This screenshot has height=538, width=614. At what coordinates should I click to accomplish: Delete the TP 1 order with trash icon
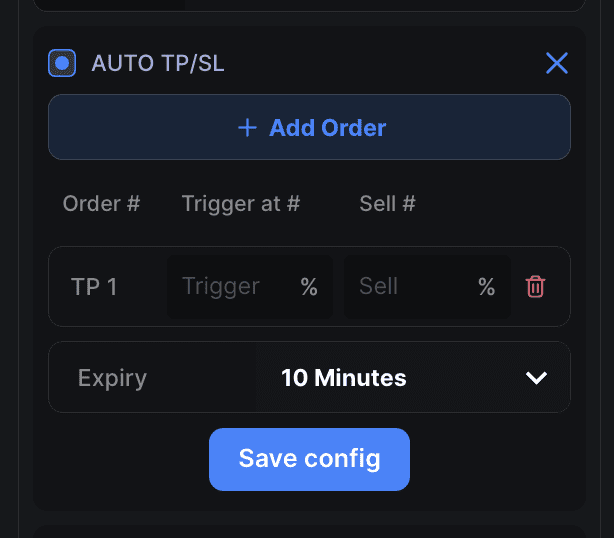coord(535,287)
